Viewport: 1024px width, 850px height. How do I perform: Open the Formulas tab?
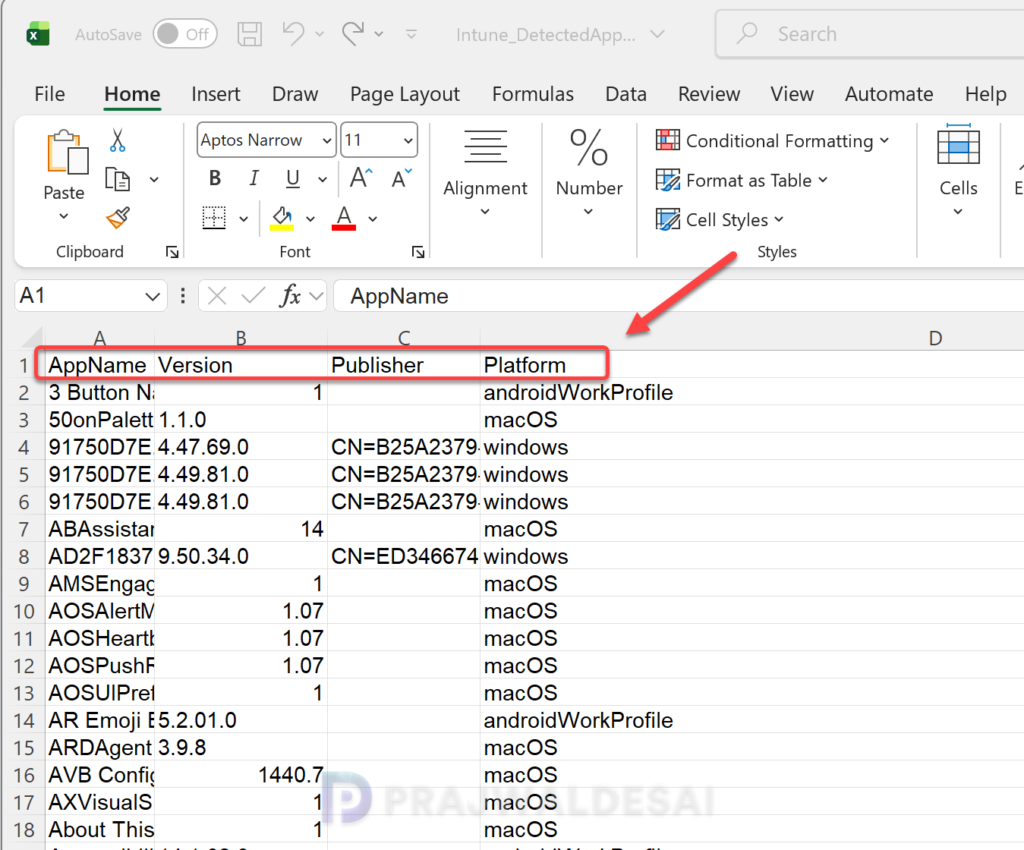pos(533,94)
